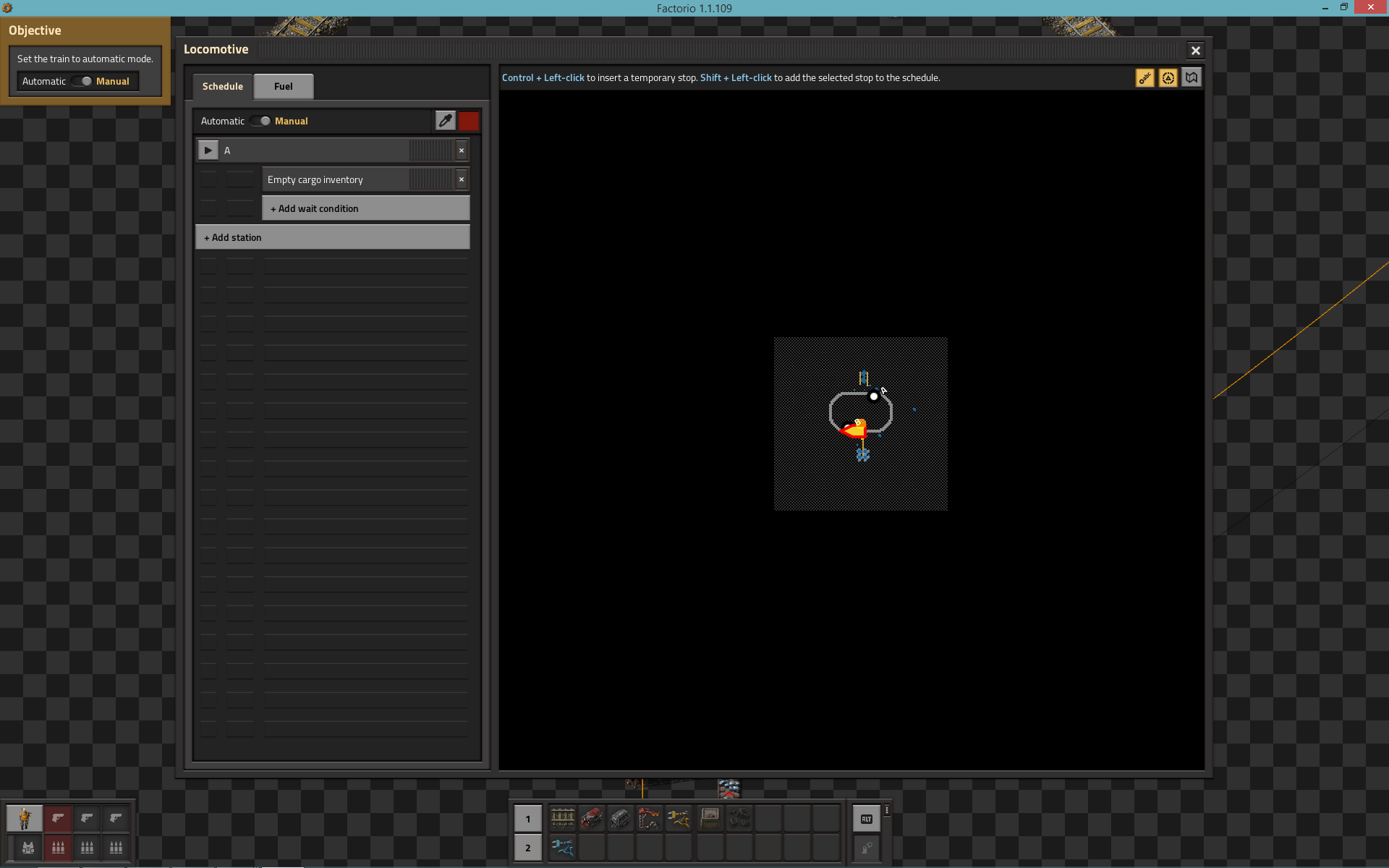1389x868 pixels.
Task: Open quickbar options three-dot menu
Action: tap(887, 811)
